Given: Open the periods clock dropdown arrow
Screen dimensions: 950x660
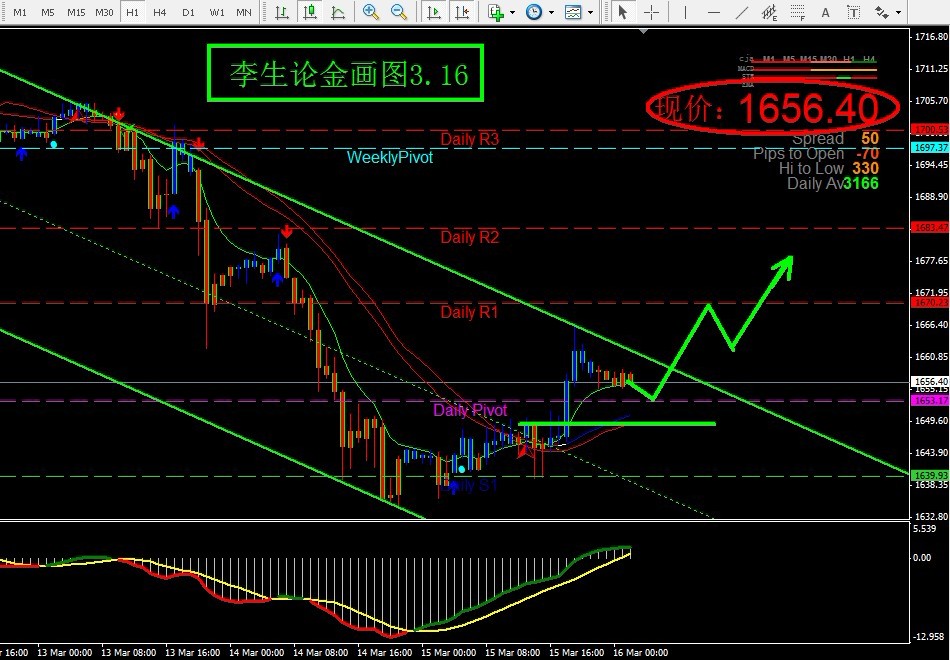Looking at the screenshot, I should [549, 13].
